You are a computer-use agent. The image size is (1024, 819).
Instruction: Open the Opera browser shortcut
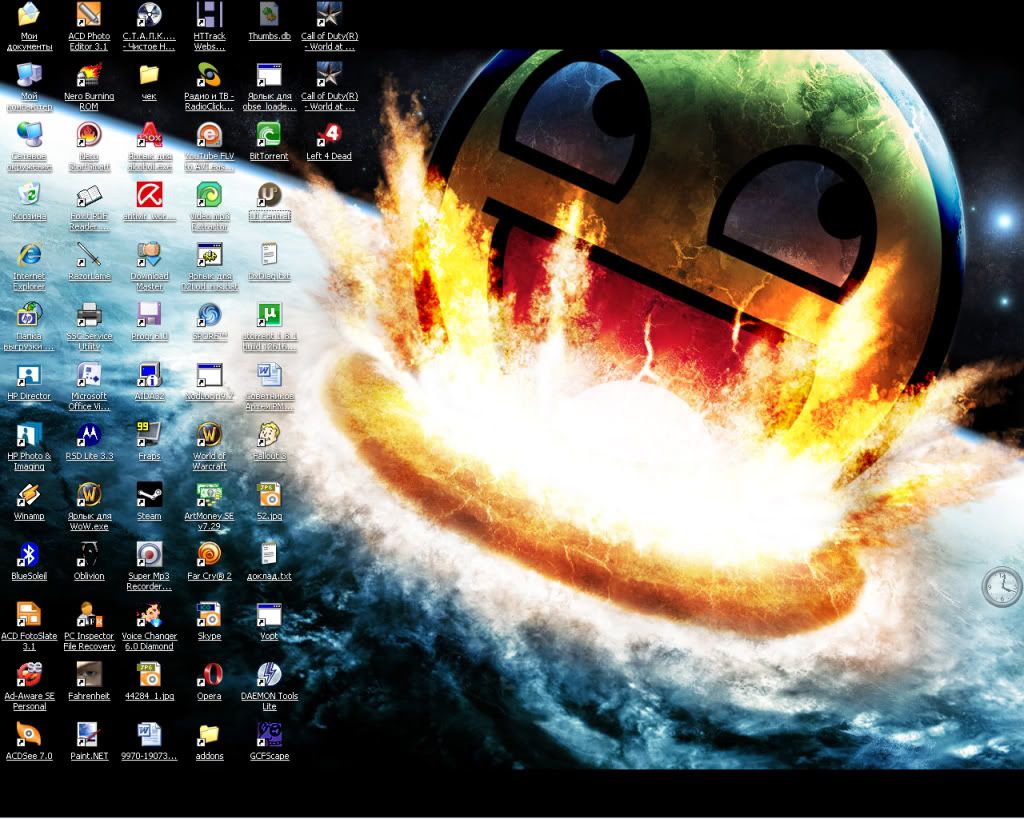pyautogui.click(x=209, y=675)
